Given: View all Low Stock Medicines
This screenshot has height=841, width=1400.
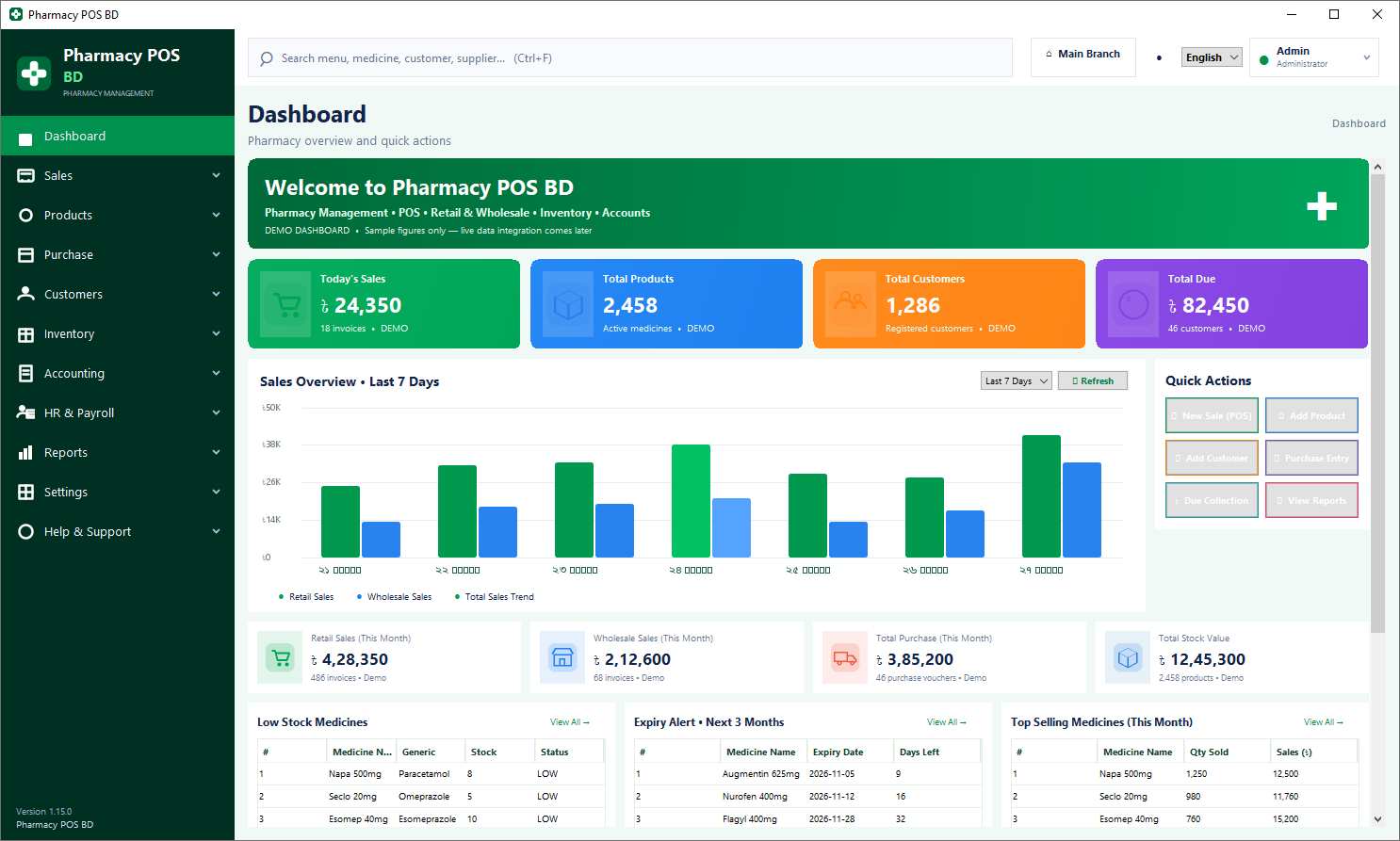Looking at the screenshot, I should [x=570, y=722].
